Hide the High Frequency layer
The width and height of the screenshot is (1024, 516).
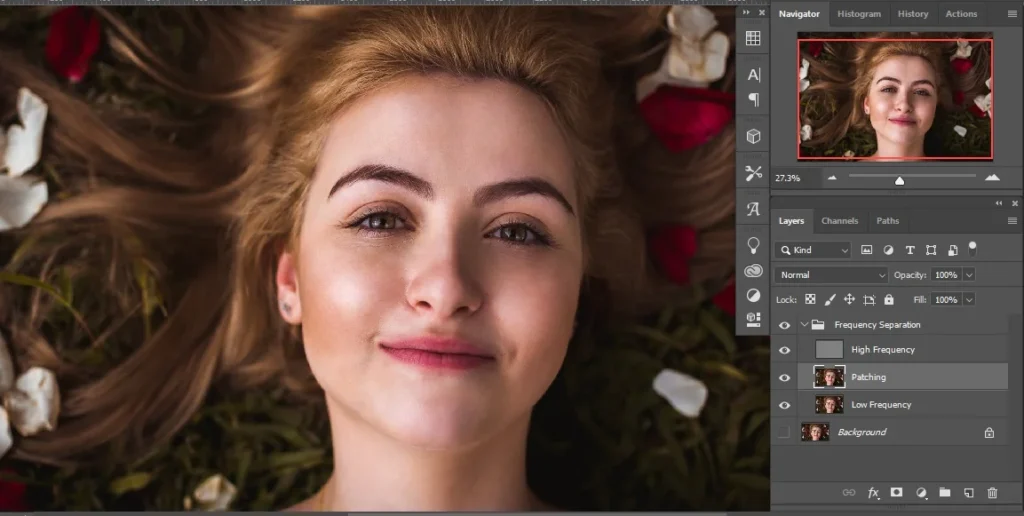(784, 350)
